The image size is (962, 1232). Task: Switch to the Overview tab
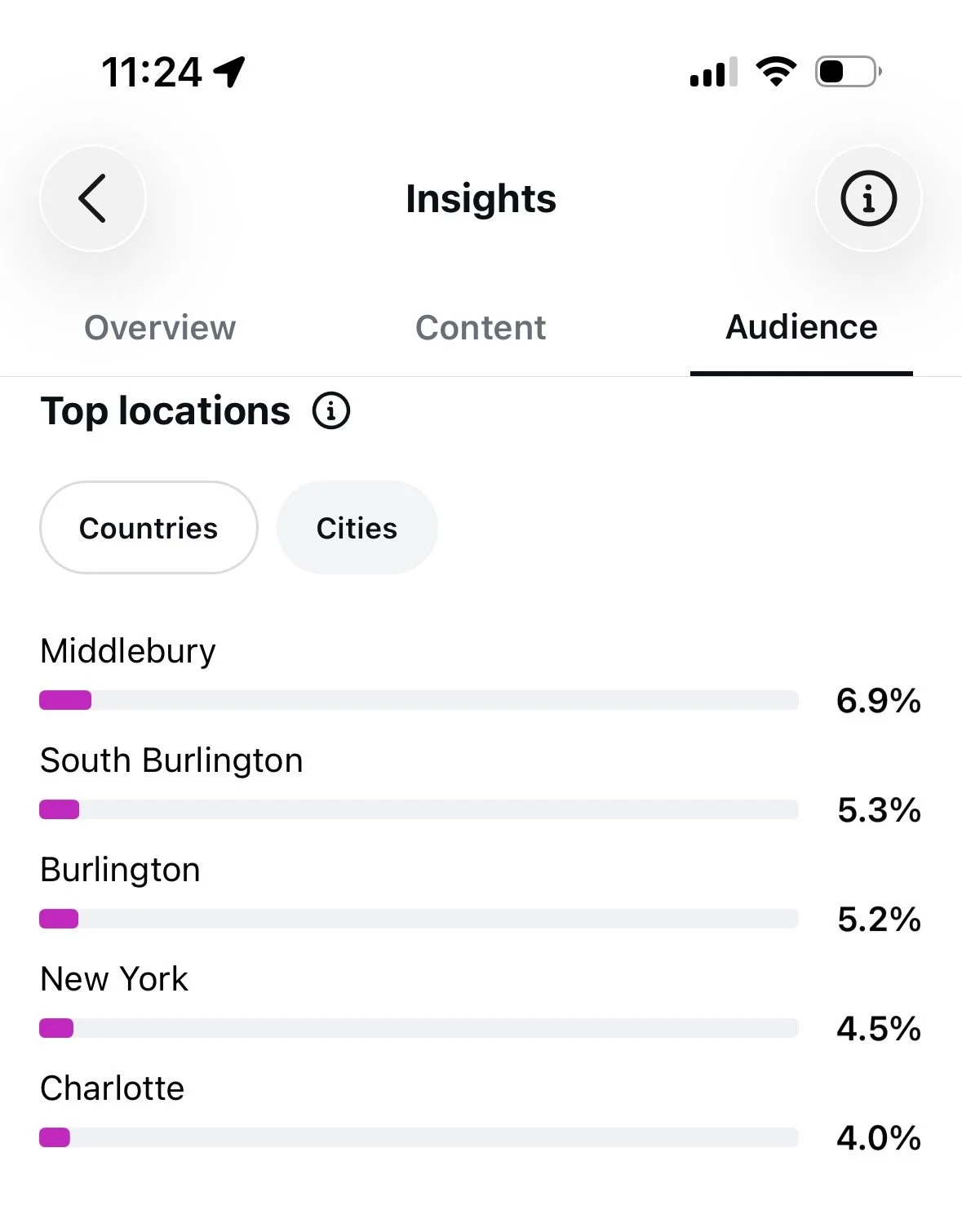tap(160, 327)
